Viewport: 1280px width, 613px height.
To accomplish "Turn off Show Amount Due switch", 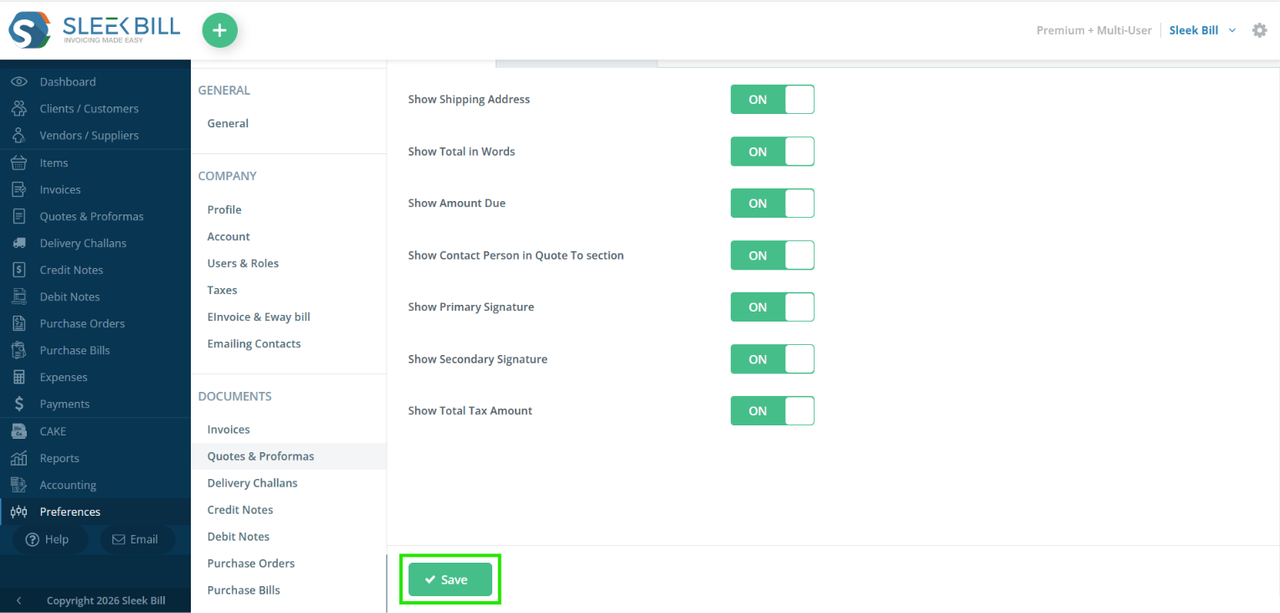I will point(772,203).
